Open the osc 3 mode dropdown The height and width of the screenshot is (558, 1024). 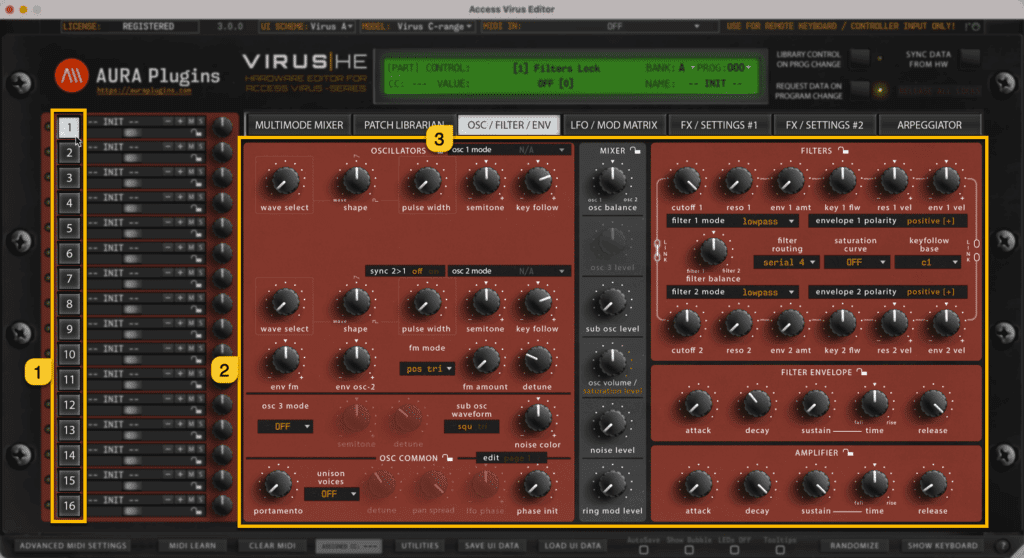[x=285, y=427]
